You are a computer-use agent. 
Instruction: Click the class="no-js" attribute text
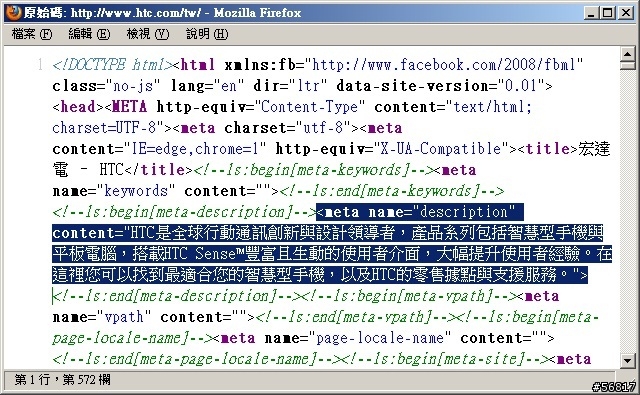107,86
